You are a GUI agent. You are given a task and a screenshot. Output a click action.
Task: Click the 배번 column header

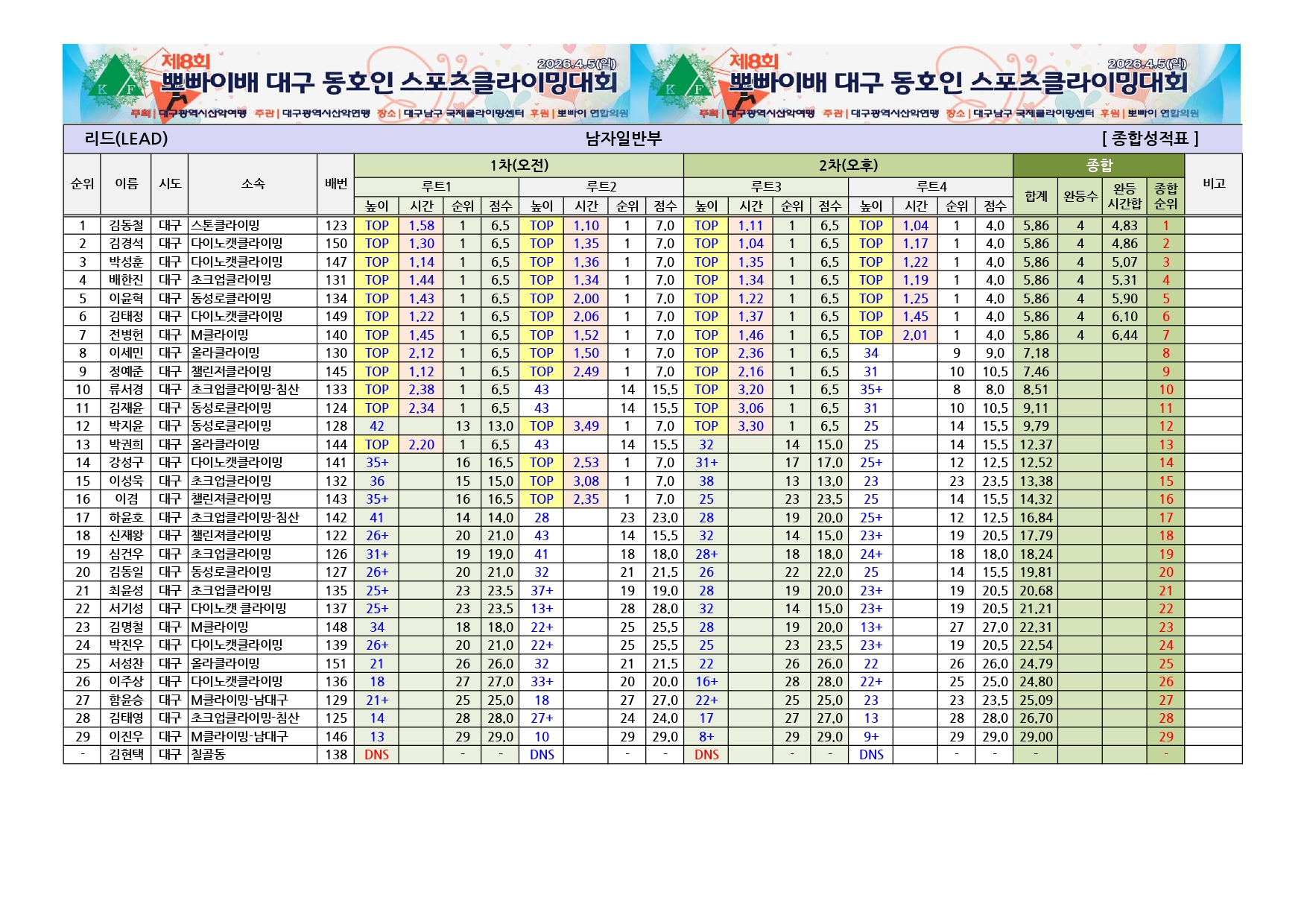pyautogui.click(x=335, y=183)
